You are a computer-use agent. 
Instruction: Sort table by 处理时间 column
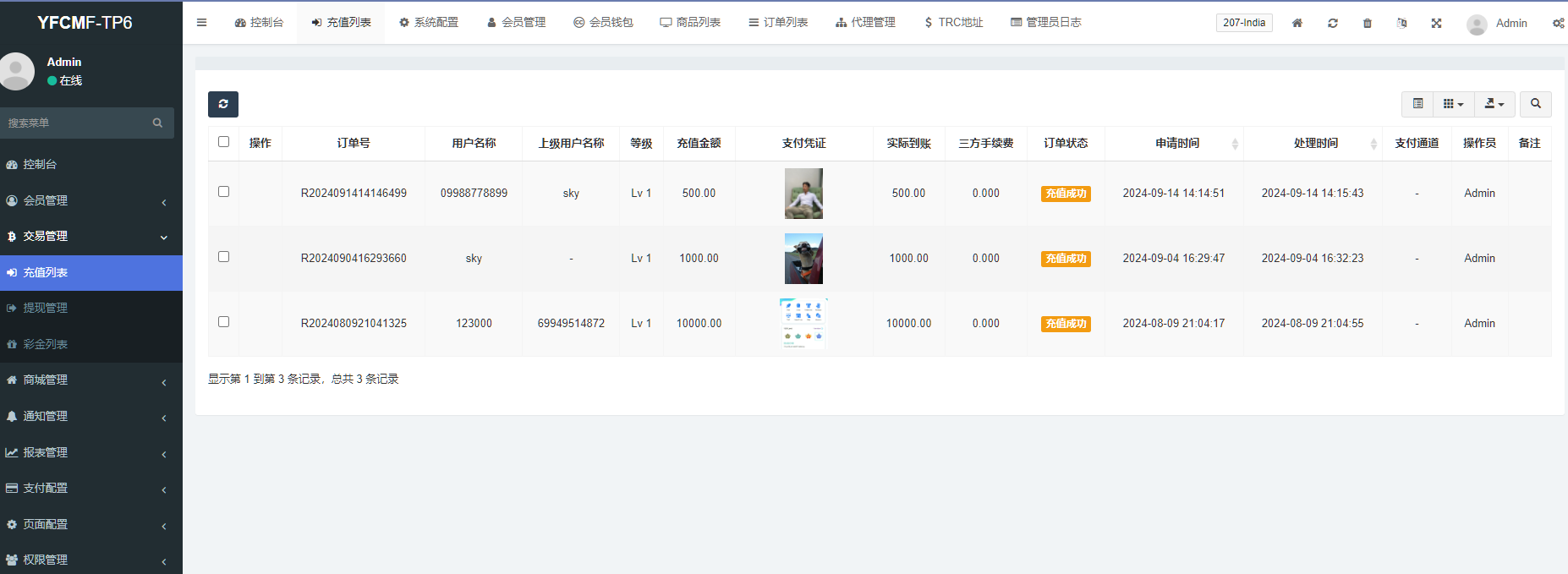coord(1313,143)
